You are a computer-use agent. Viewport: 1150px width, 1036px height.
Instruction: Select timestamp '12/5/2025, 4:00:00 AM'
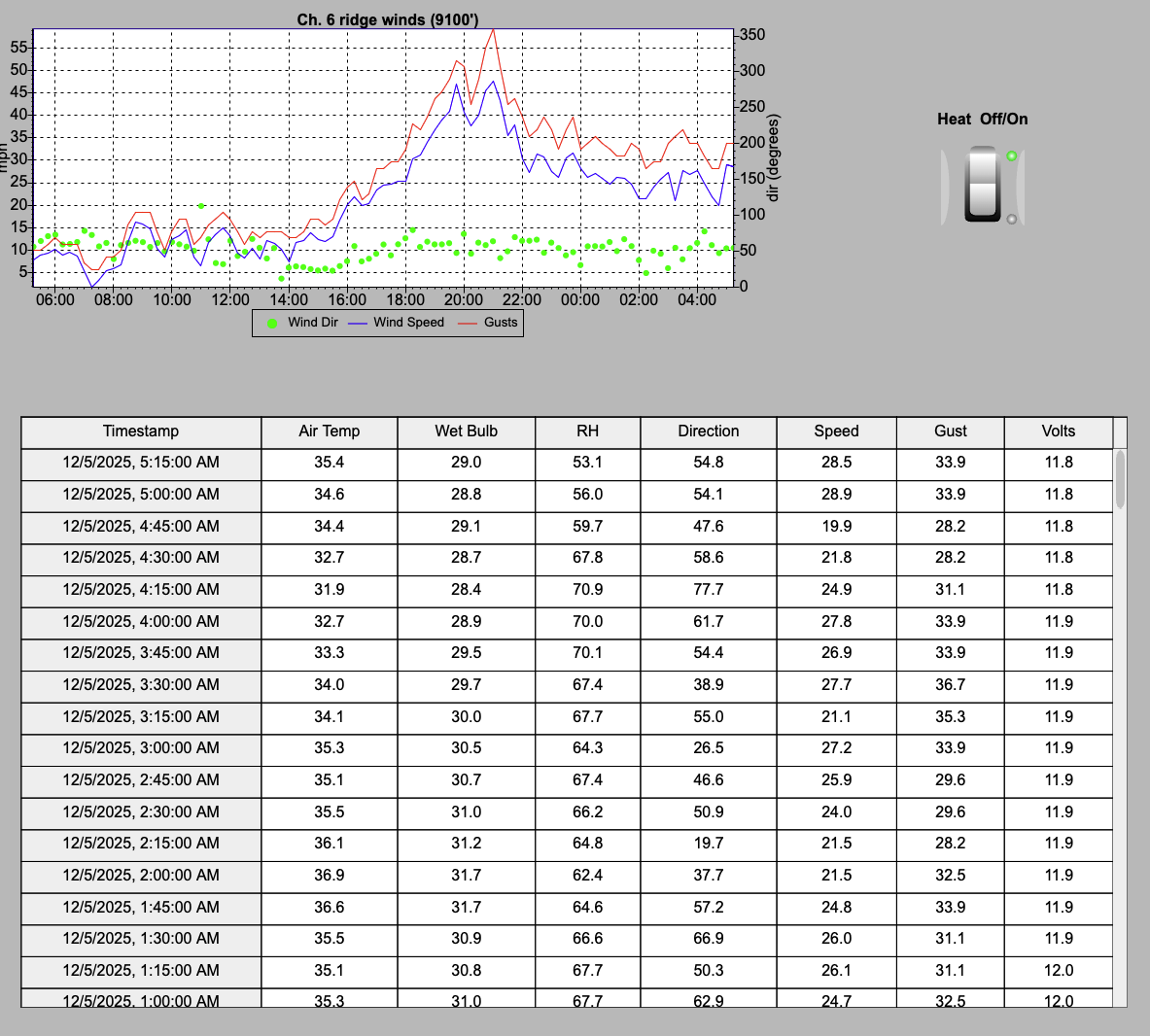point(141,622)
